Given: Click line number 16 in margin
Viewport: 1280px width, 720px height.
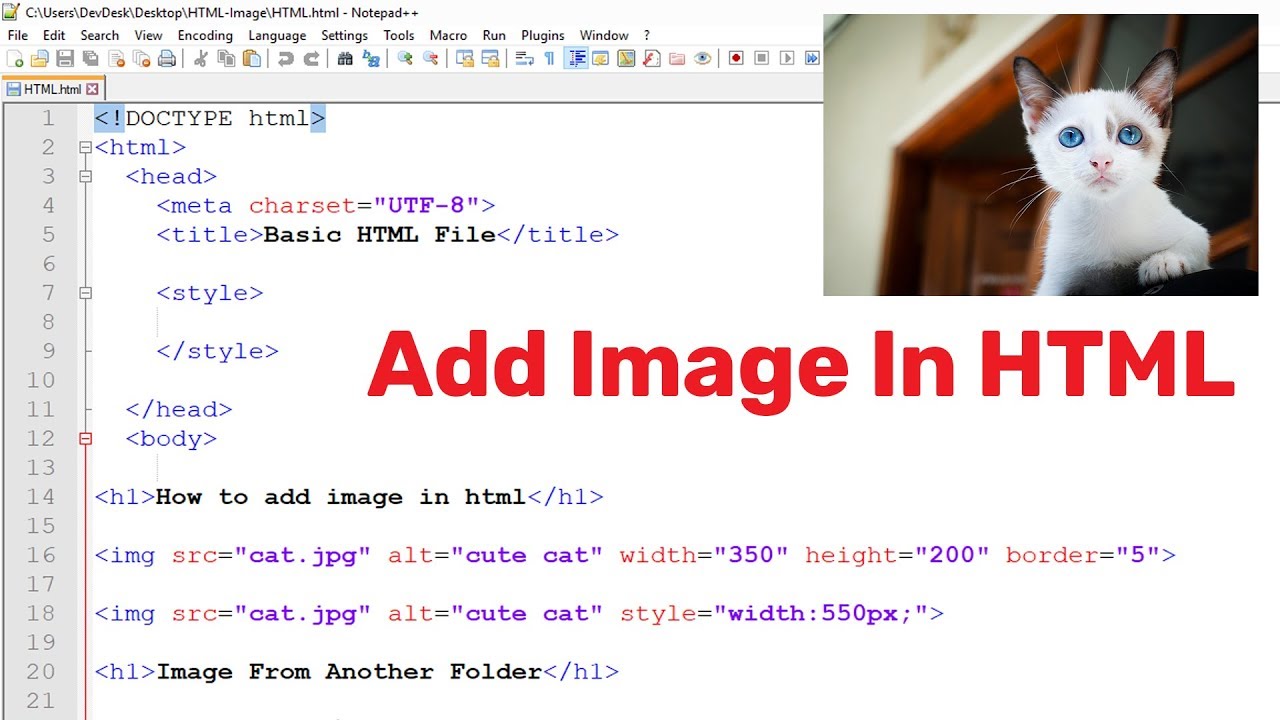Looking at the screenshot, I should point(42,555).
